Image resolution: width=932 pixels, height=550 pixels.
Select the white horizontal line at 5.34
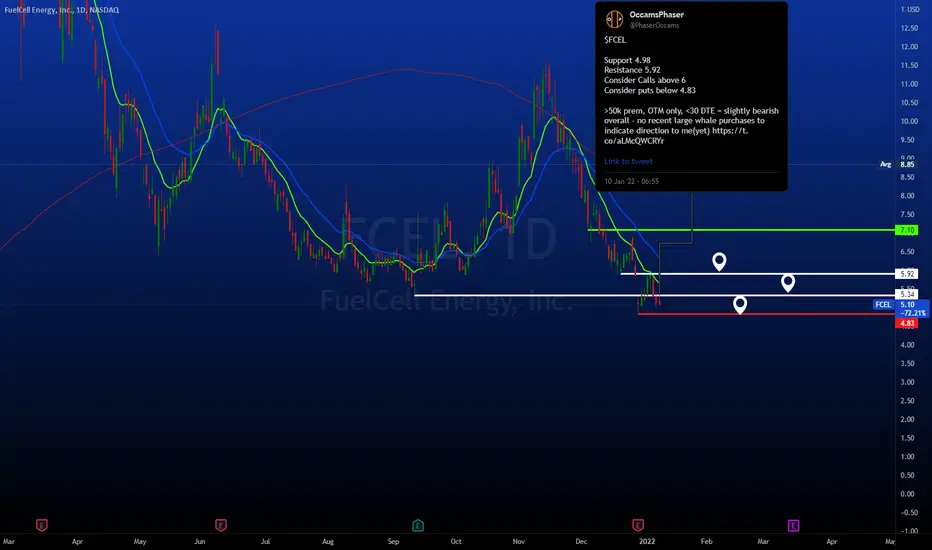pyautogui.click(x=654, y=295)
